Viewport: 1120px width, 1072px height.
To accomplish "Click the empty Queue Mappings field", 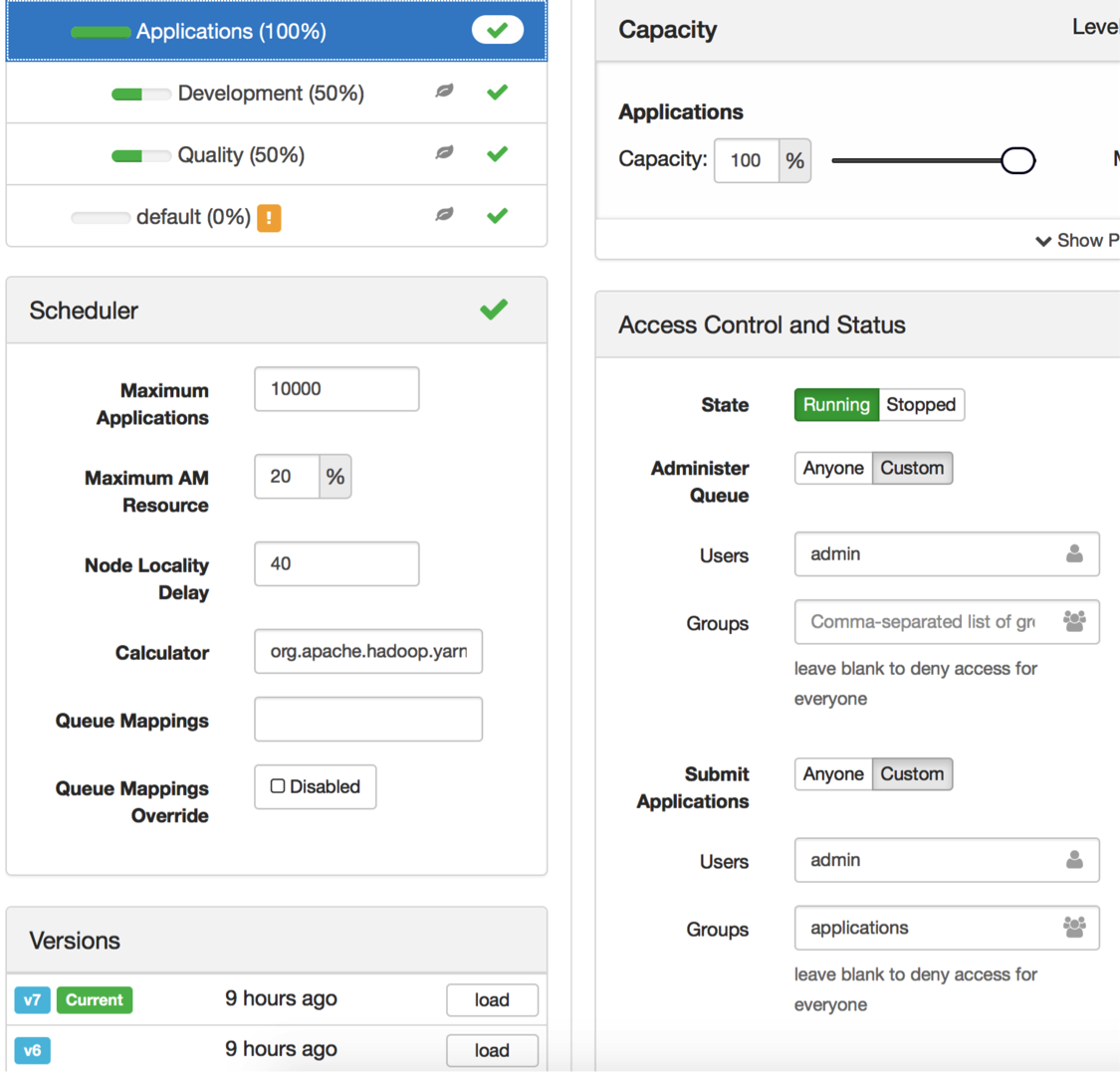I will pyautogui.click(x=368, y=720).
